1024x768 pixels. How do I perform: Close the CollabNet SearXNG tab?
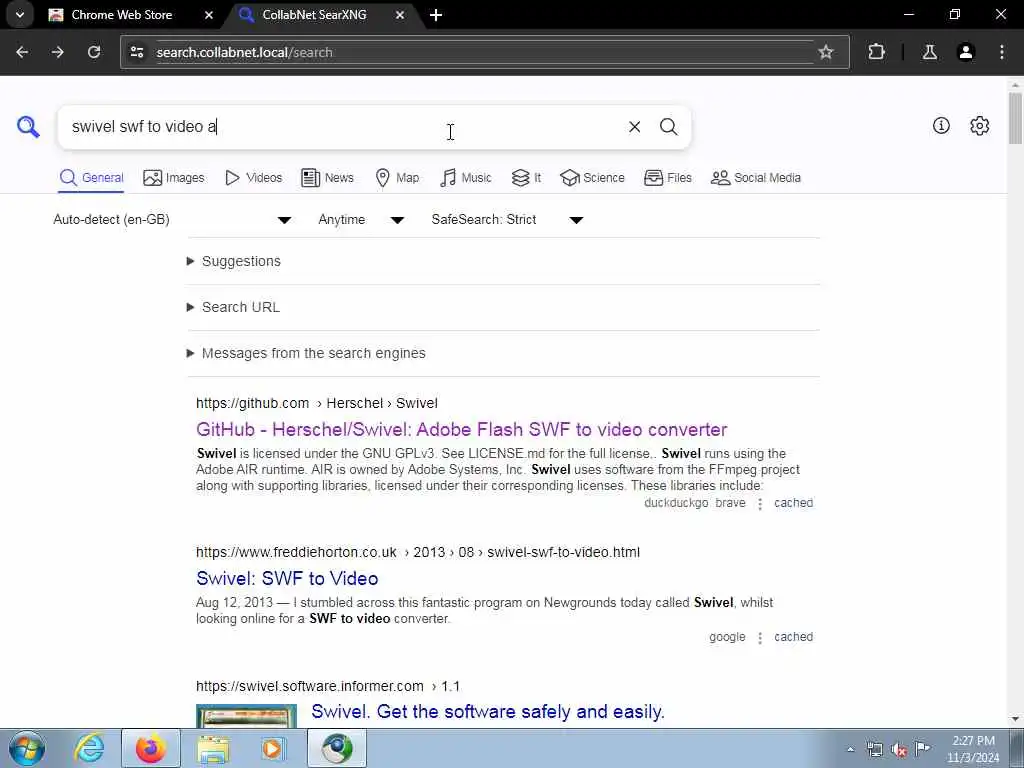(x=400, y=15)
